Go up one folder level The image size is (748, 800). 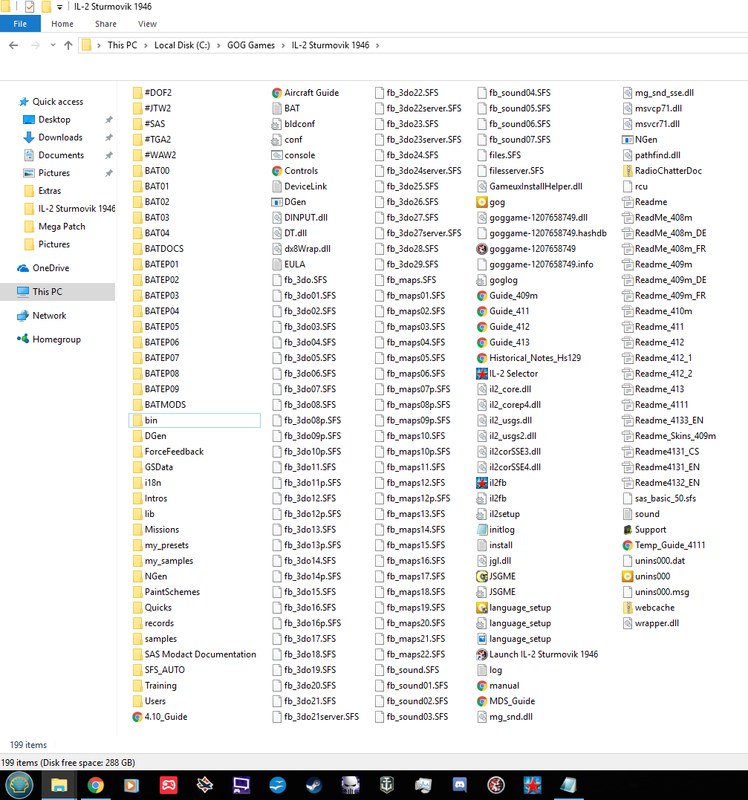pos(68,45)
